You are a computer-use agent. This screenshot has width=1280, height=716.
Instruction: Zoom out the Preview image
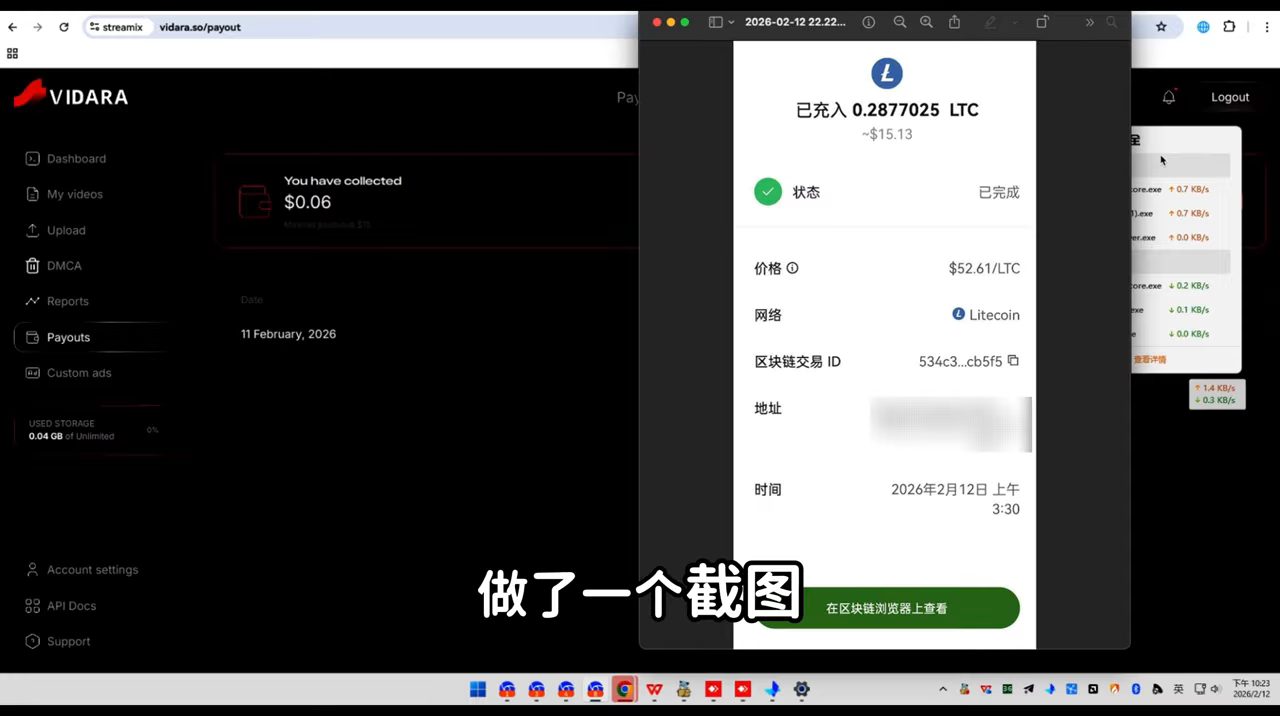point(899,22)
